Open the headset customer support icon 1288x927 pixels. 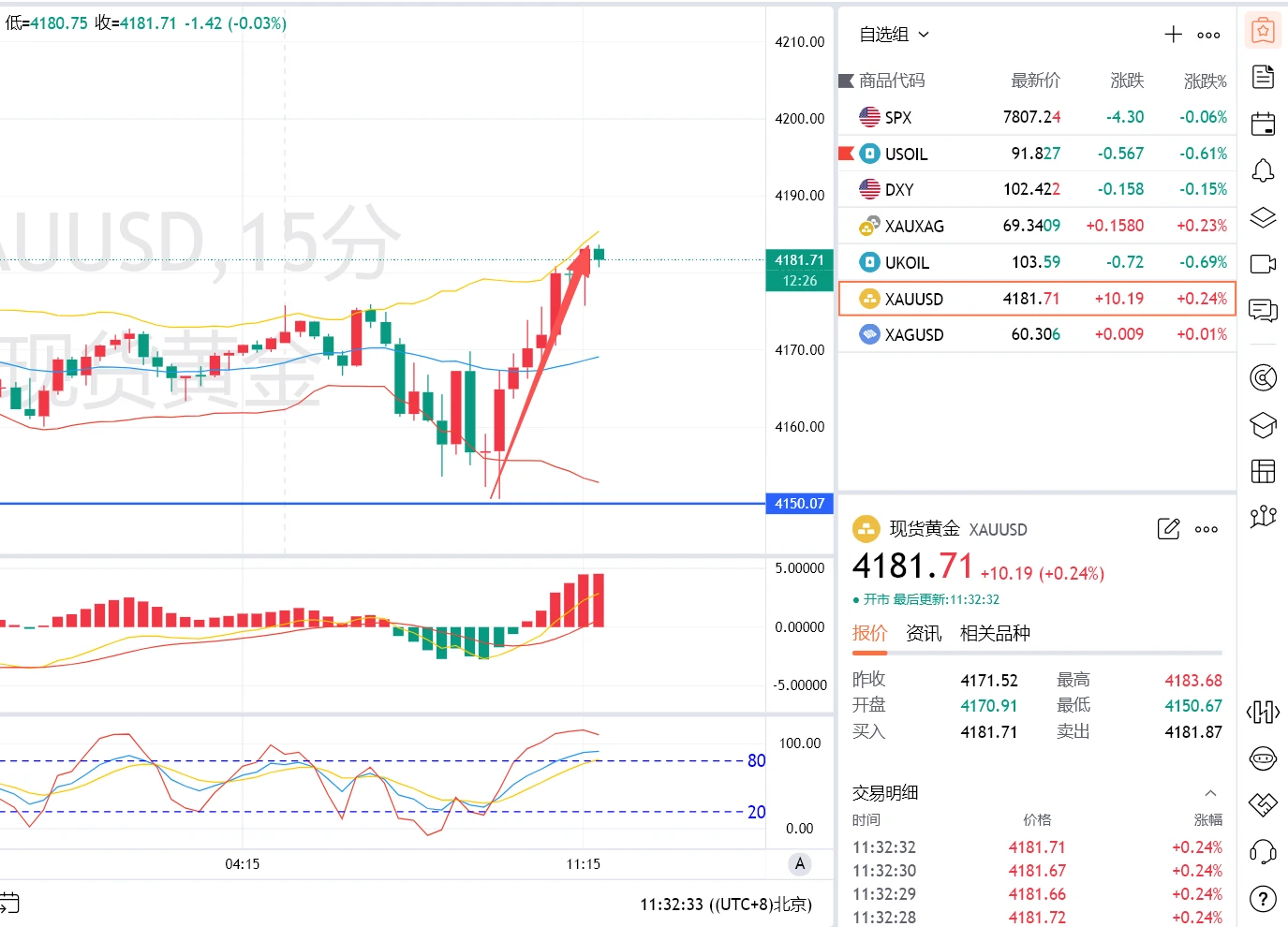pos(1263,852)
